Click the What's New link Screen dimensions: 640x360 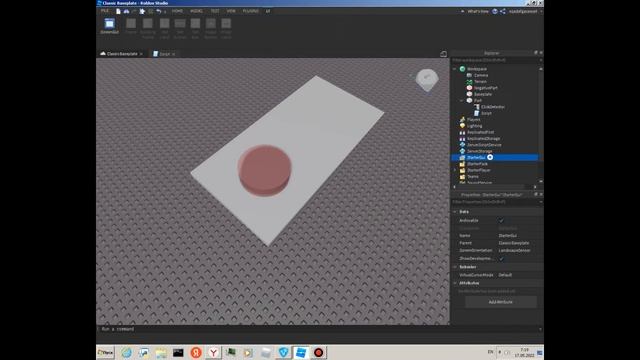(x=478, y=11)
